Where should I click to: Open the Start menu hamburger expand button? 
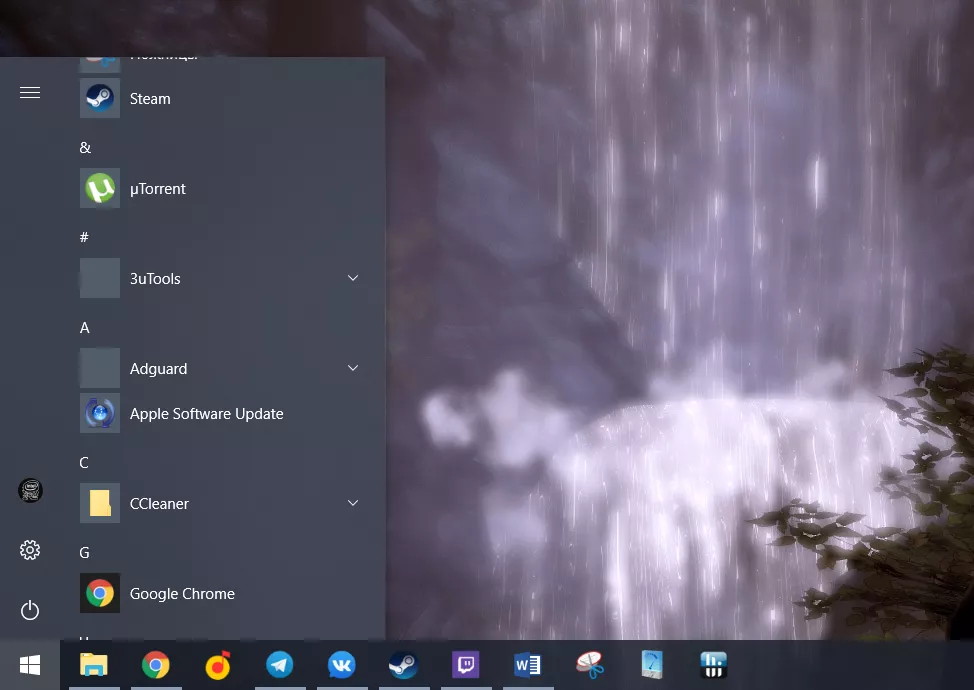tap(30, 93)
